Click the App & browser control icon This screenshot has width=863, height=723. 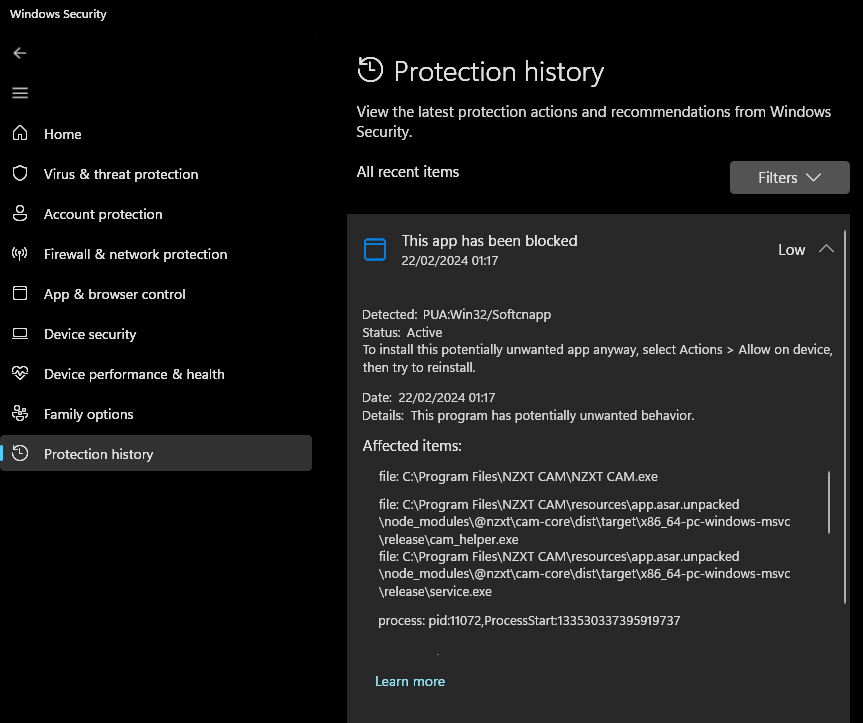tap(20, 294)
